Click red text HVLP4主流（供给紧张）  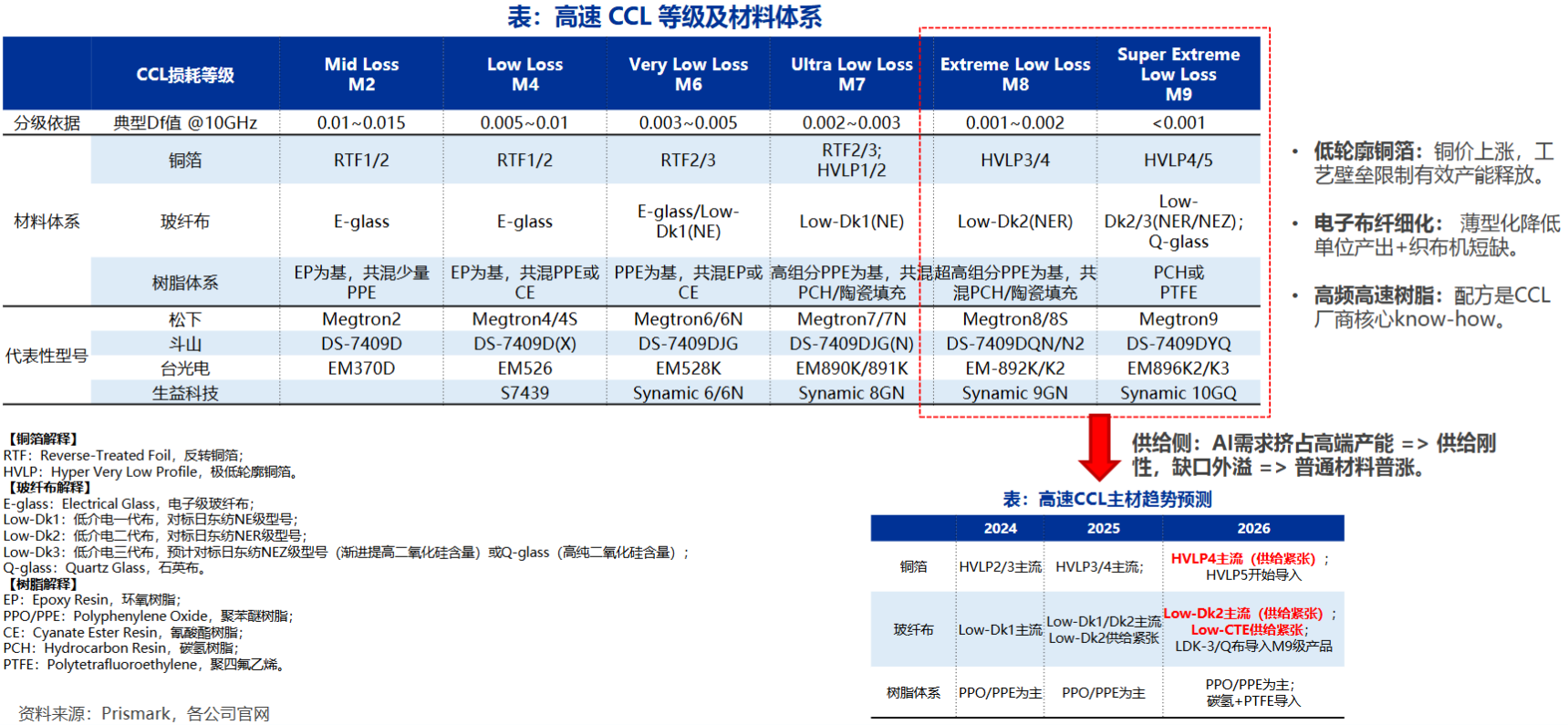[x=1242, y=558]
